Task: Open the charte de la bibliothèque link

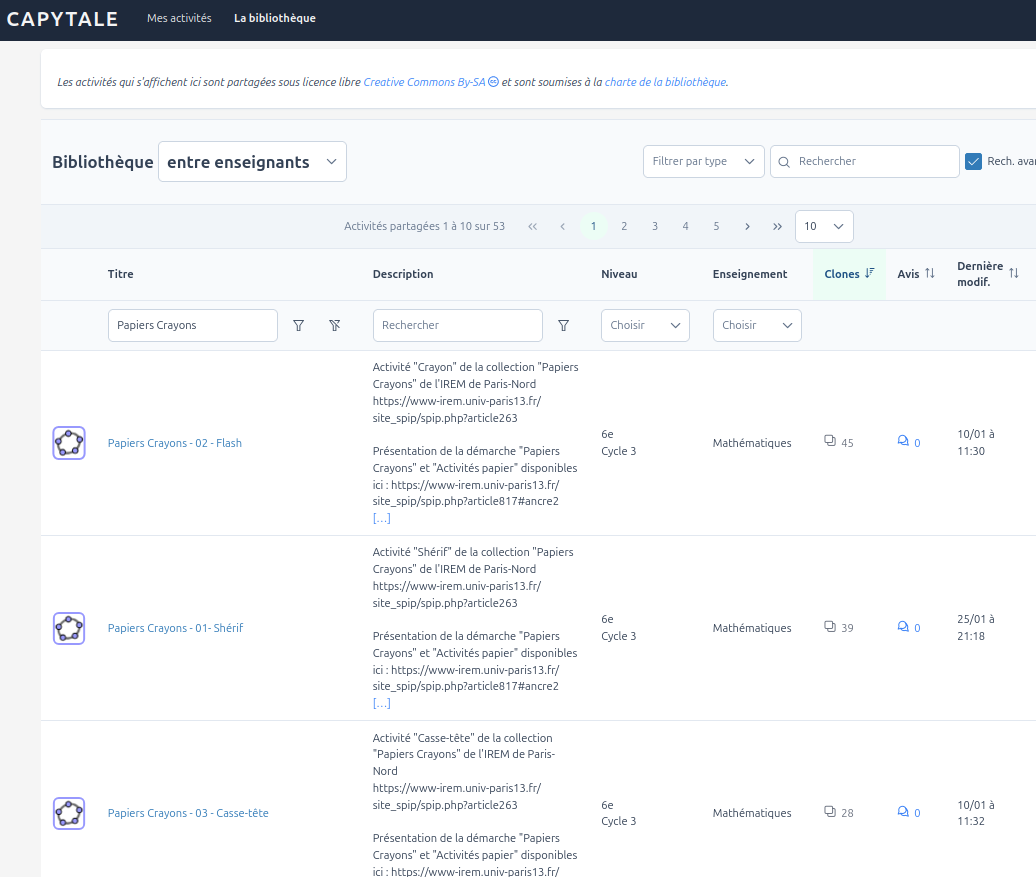Action: [665, 82]
